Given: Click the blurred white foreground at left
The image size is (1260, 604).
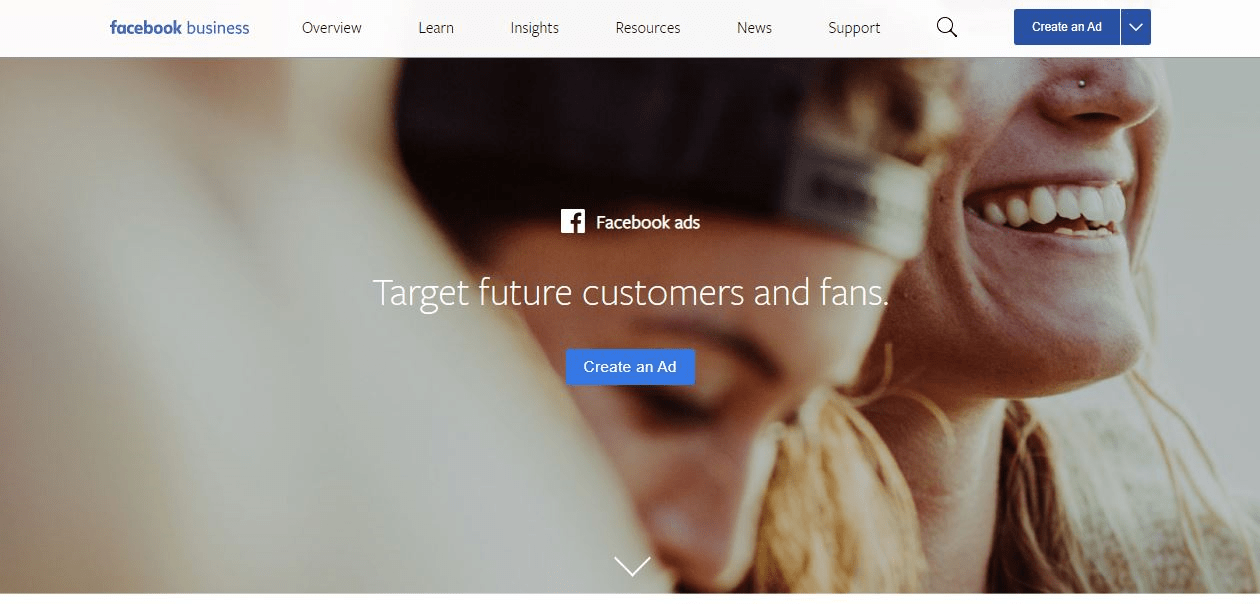Looking at the screenshot, I should [250, 350].
